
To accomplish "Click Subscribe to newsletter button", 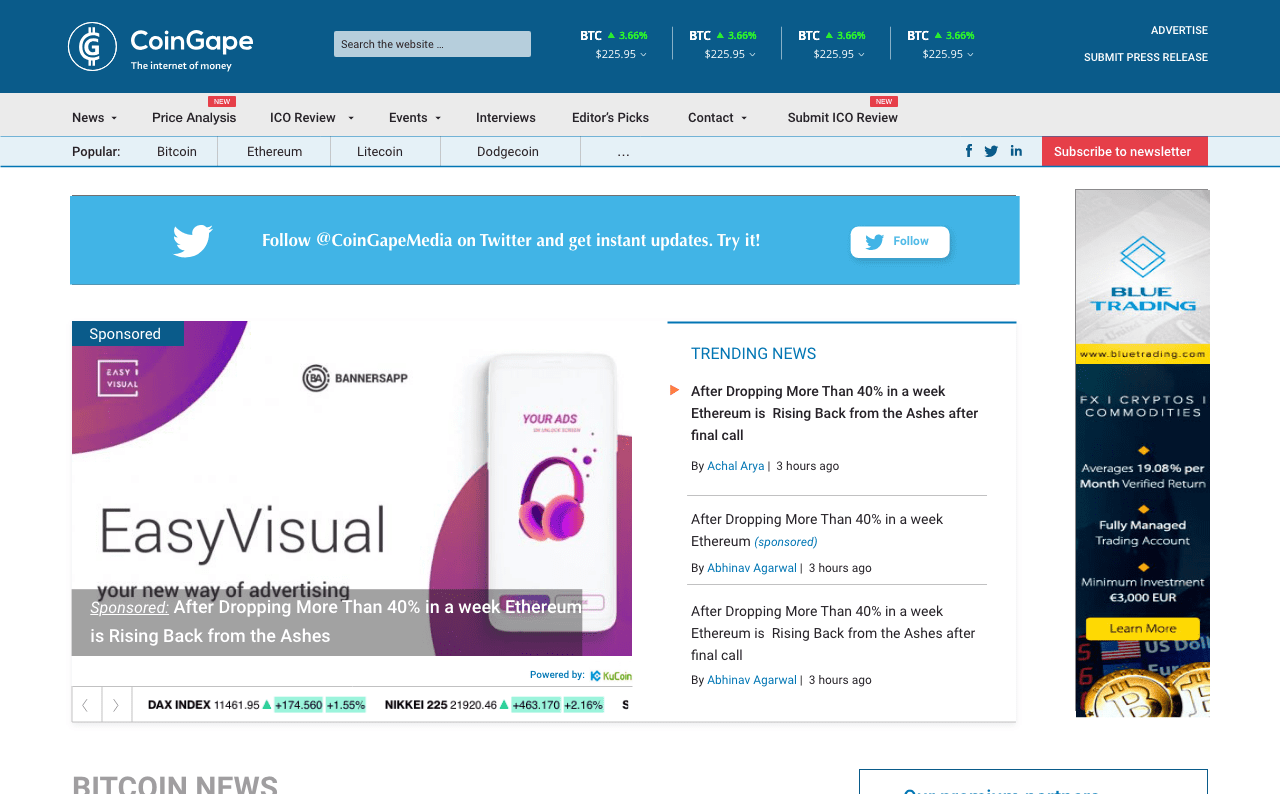I will (1124, 151).
